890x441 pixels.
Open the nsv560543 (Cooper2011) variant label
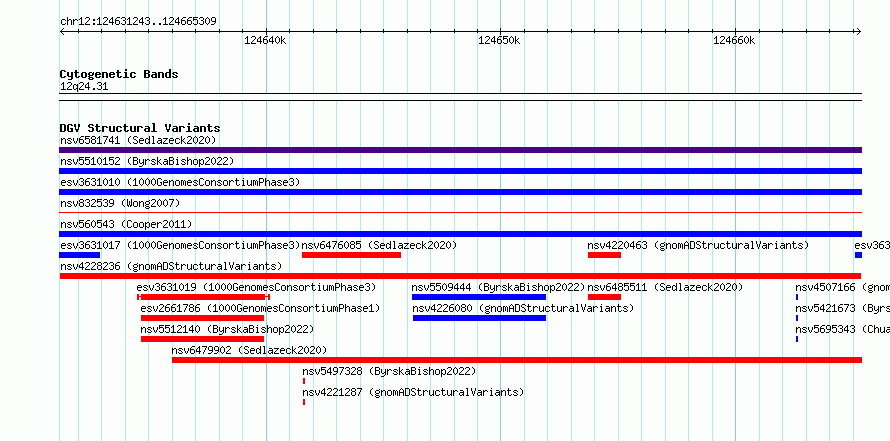coord(126,224)
